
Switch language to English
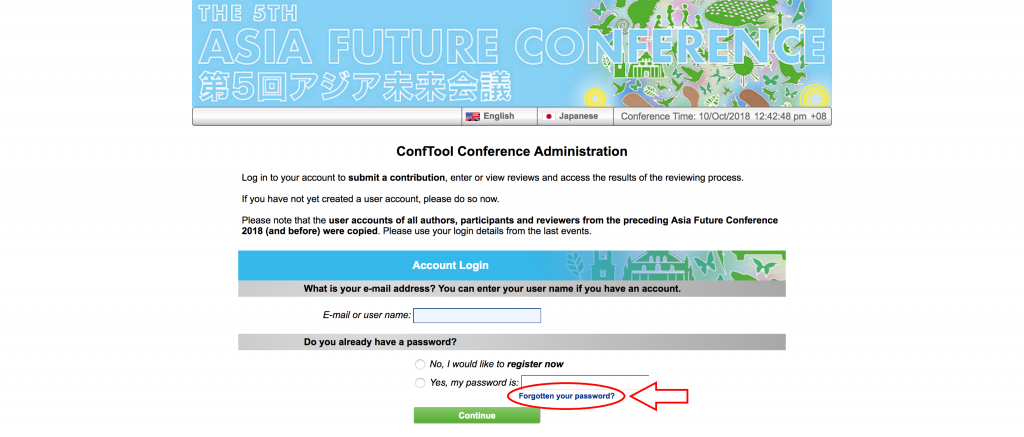(x=498, y=116)
